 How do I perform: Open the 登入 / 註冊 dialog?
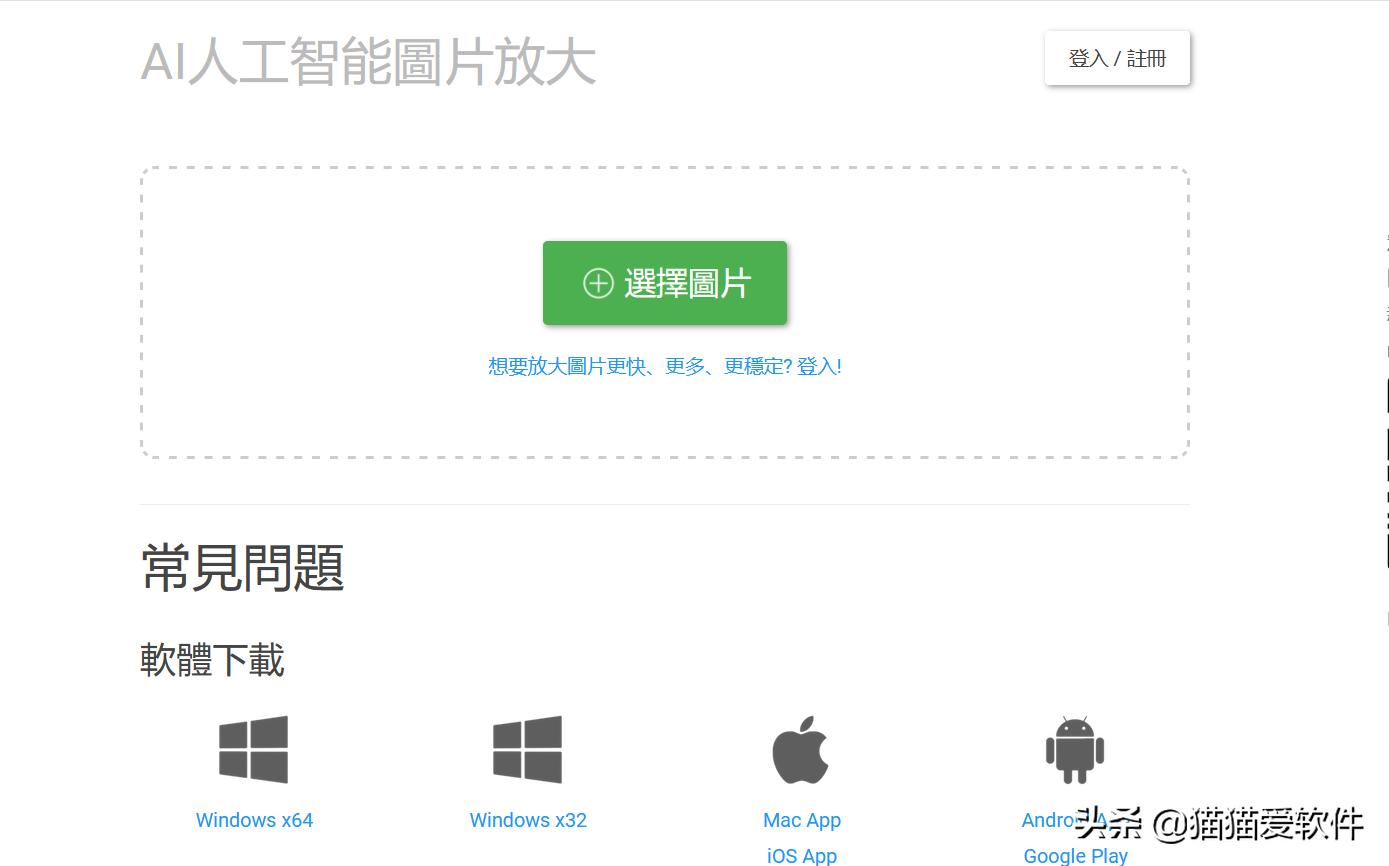(1117, 58)
